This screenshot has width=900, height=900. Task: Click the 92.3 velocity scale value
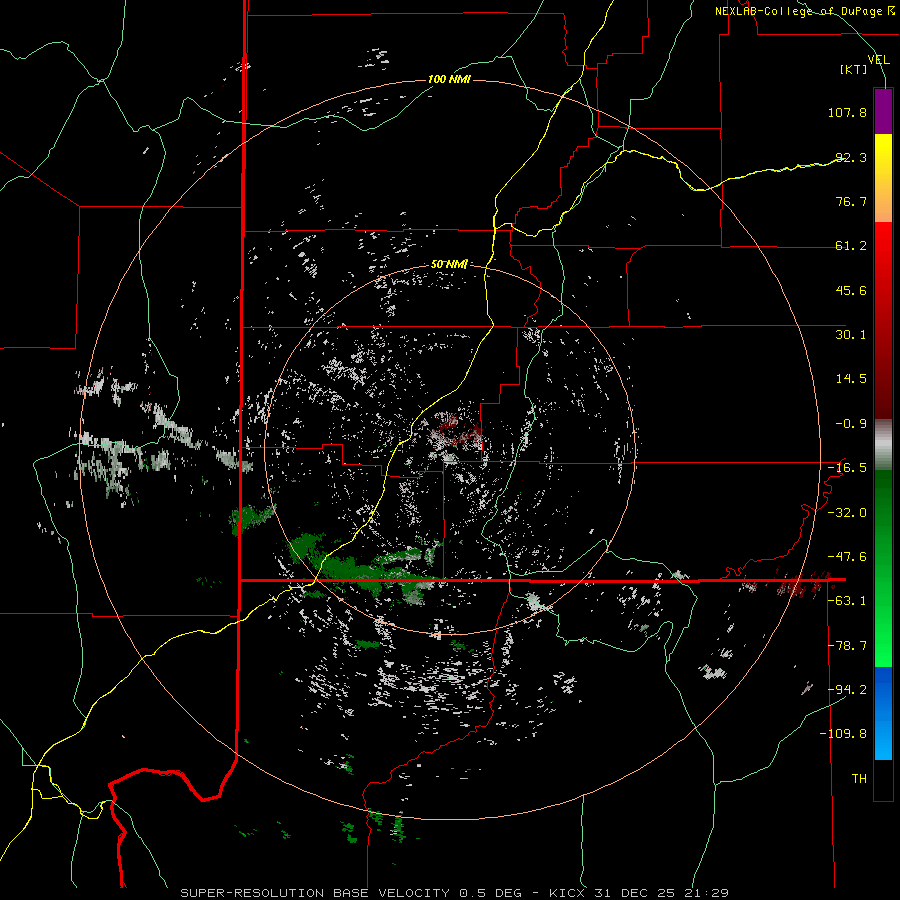tap(851, 157)
